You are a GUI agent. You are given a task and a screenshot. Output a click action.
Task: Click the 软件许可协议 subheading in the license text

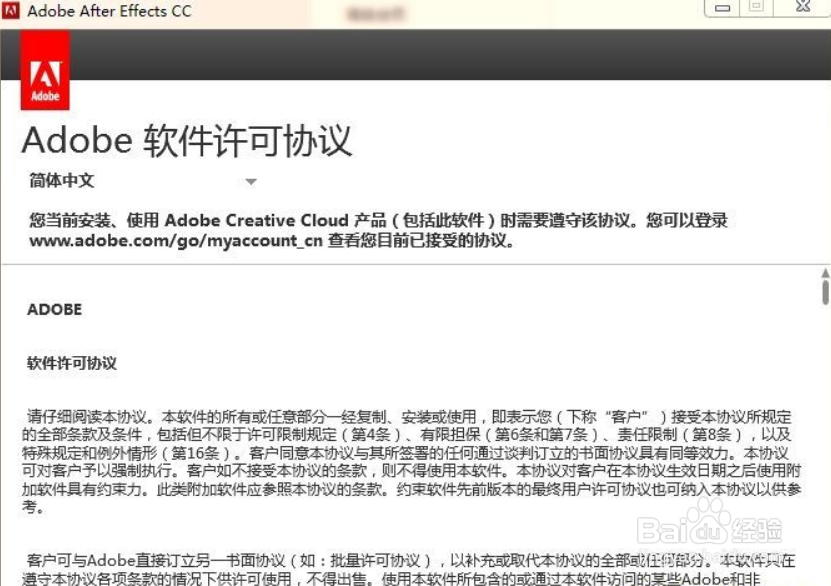click(x=72, y=363)
